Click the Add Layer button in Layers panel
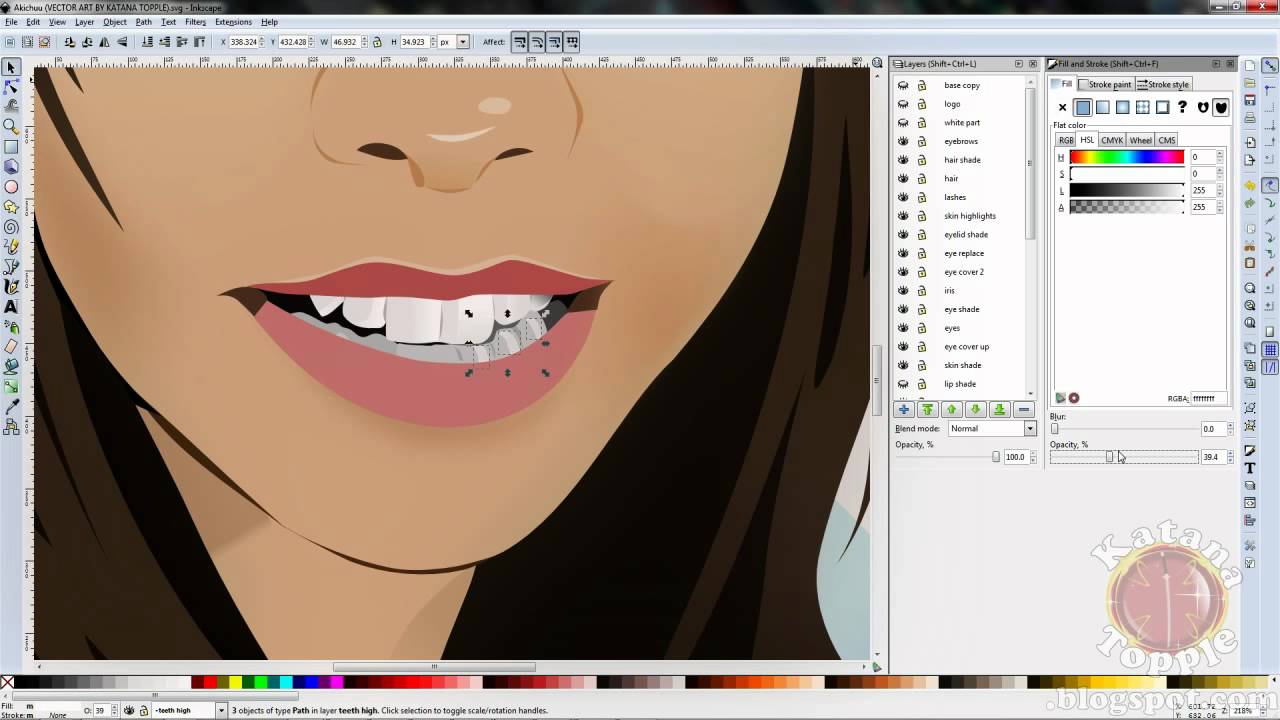Image resolution: width=1280 pixels, height=720 pixels. (x=903, y=409)
